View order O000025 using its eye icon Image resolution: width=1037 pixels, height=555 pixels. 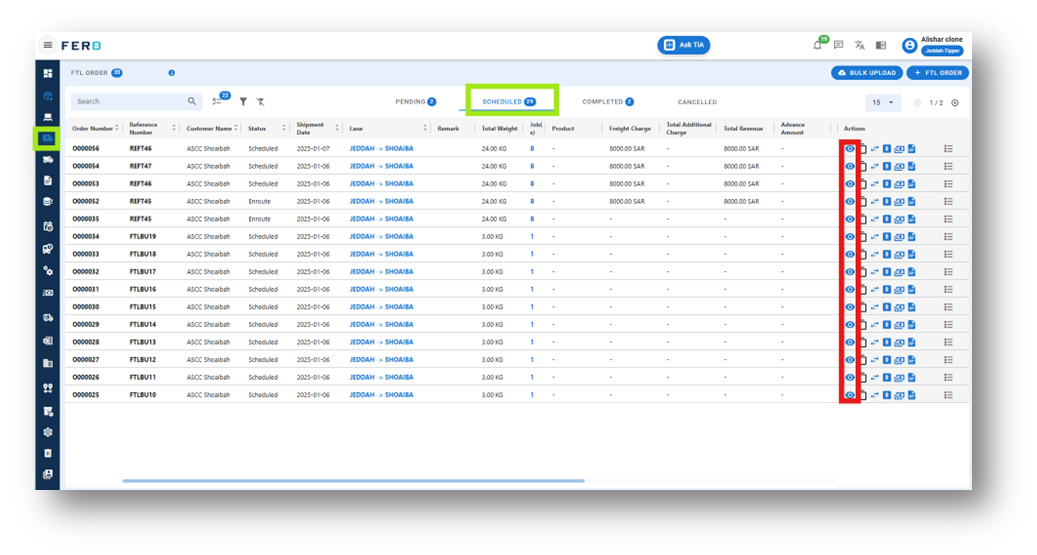(x=850, y=395)
